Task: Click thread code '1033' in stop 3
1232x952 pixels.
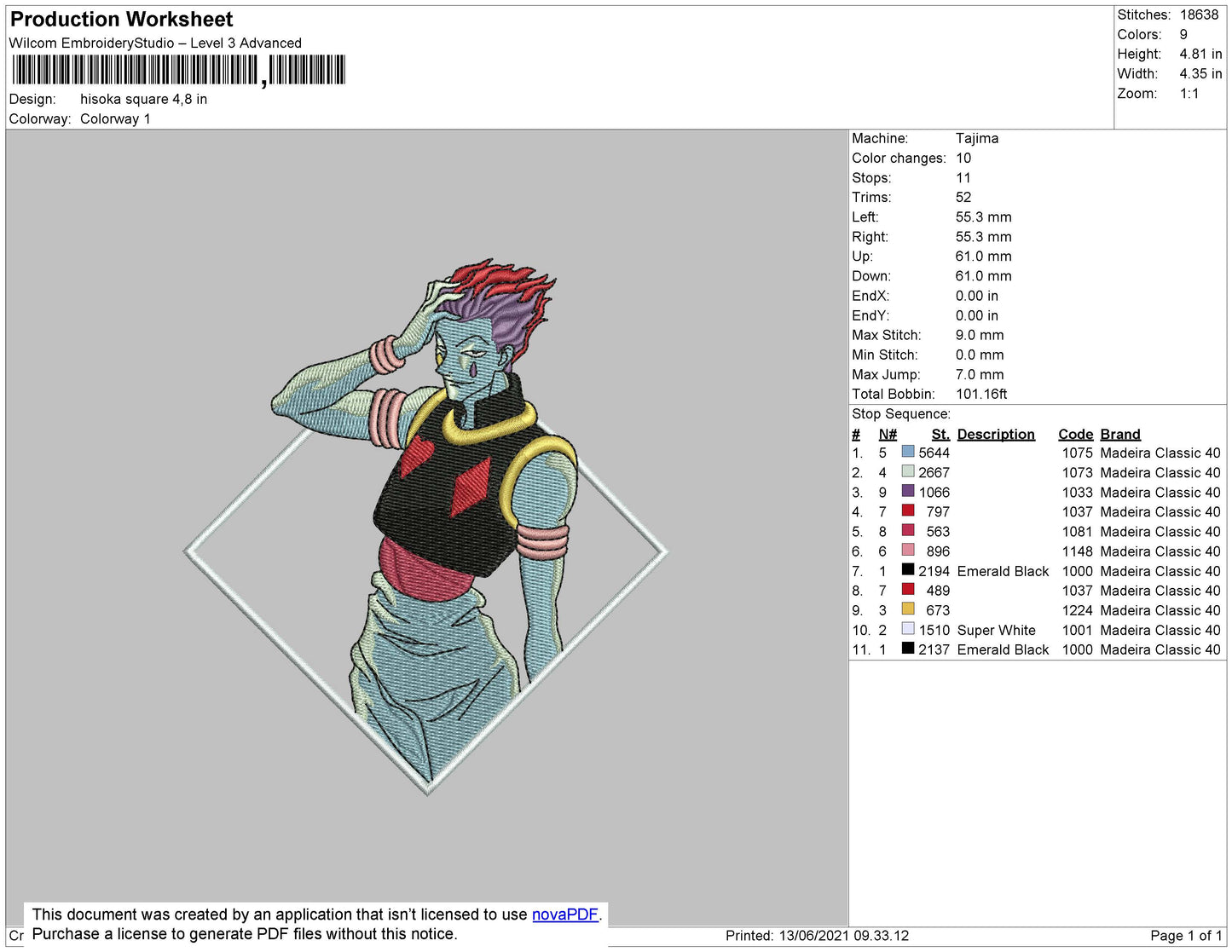Action: point(1077,492)
